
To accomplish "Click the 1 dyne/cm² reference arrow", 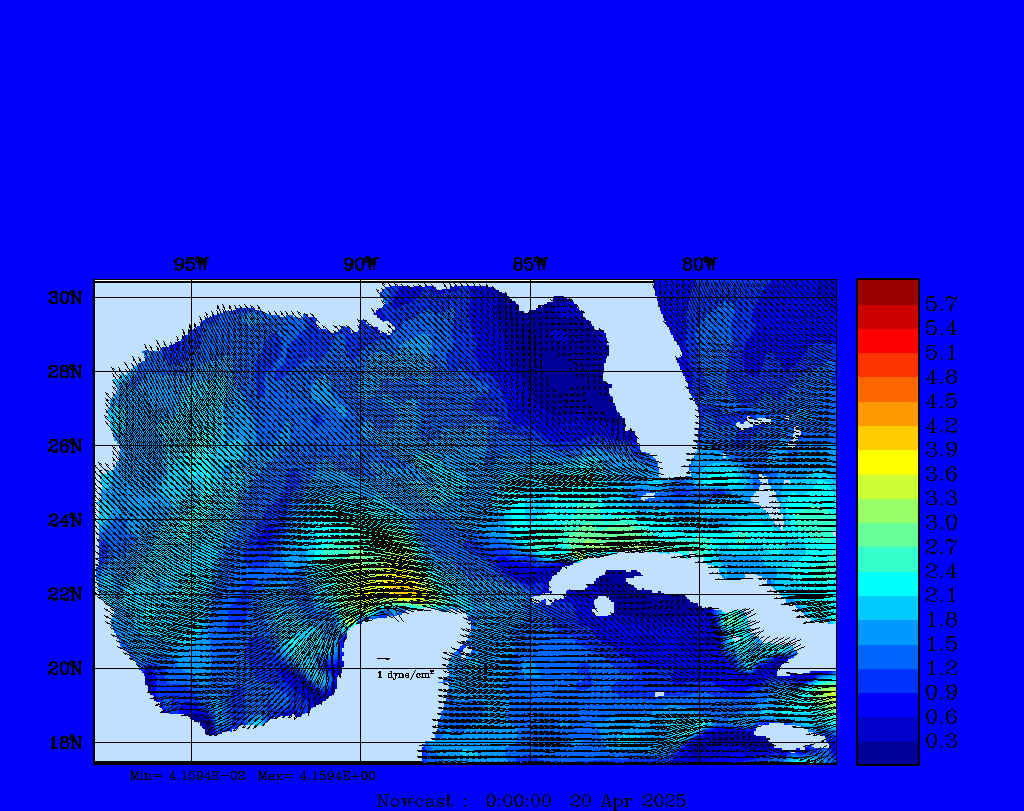I will [x=383, y=659].
